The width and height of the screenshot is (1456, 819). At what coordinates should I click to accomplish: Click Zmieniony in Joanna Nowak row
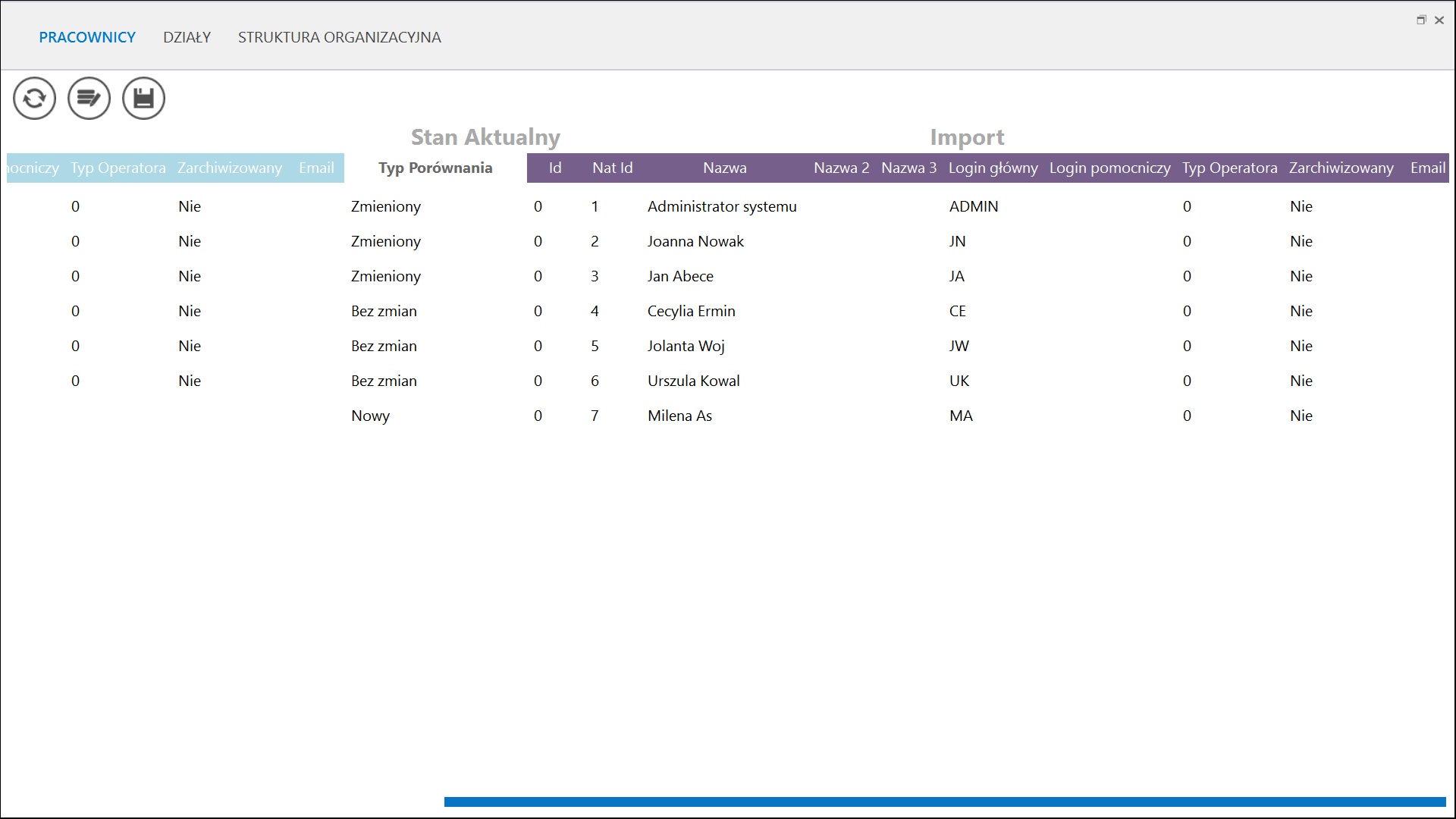point(385,241)
